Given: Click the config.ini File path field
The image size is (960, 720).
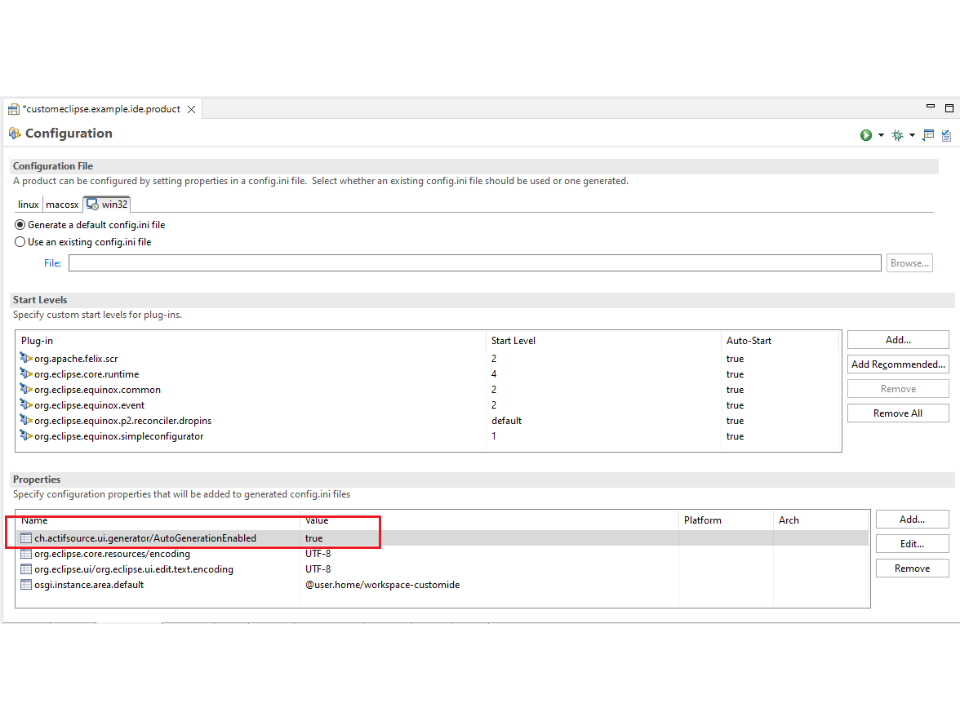Looking at the screenshot, I should tap(474, 263).
